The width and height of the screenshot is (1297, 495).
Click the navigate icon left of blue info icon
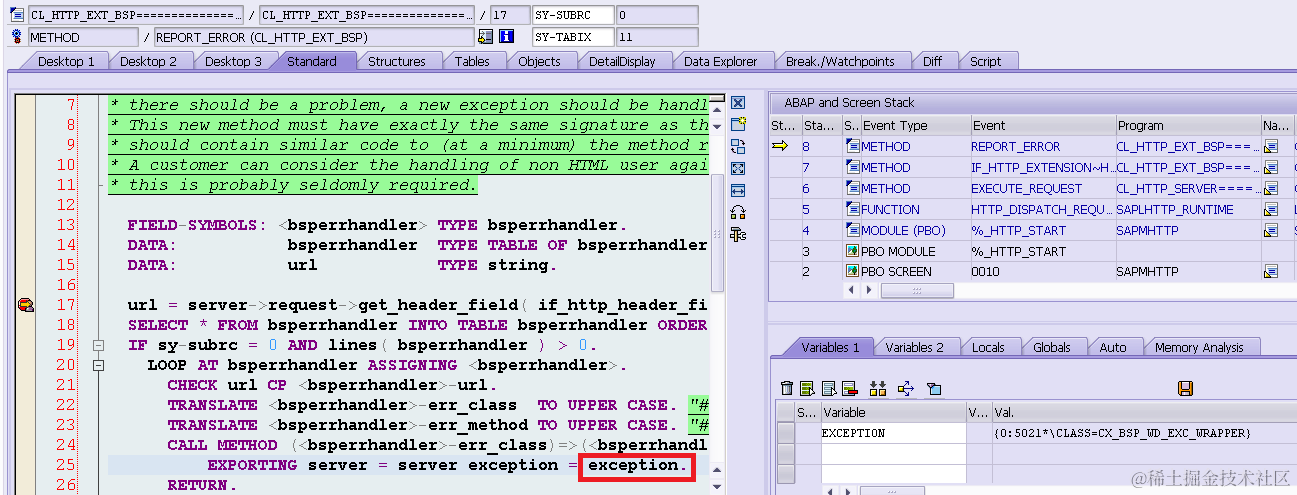point(485,37)
